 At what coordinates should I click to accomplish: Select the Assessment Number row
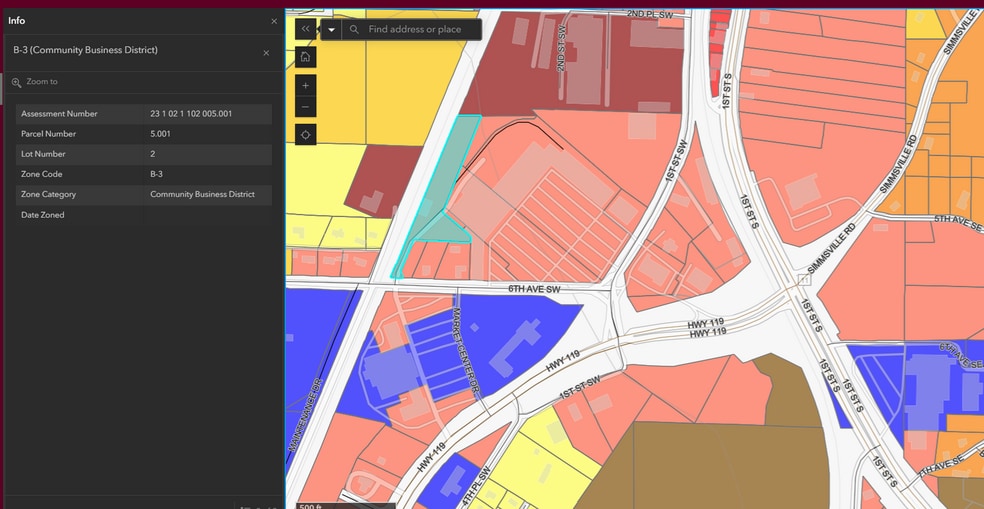(140, 114)
